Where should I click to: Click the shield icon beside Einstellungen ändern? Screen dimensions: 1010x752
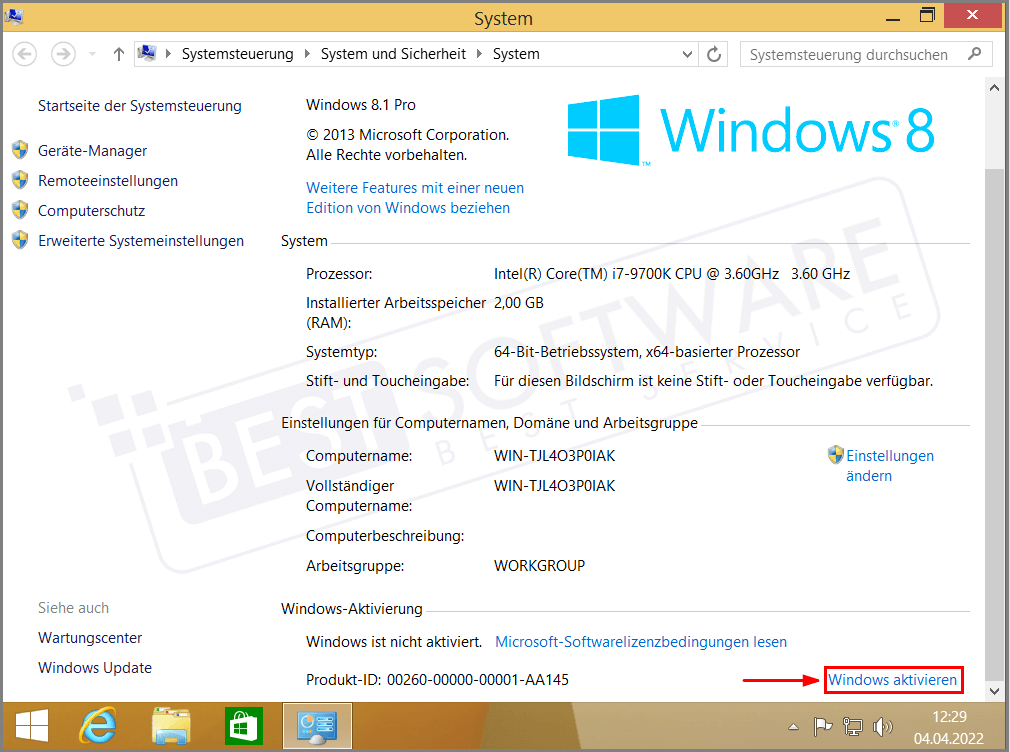click(x=835, y=455)
